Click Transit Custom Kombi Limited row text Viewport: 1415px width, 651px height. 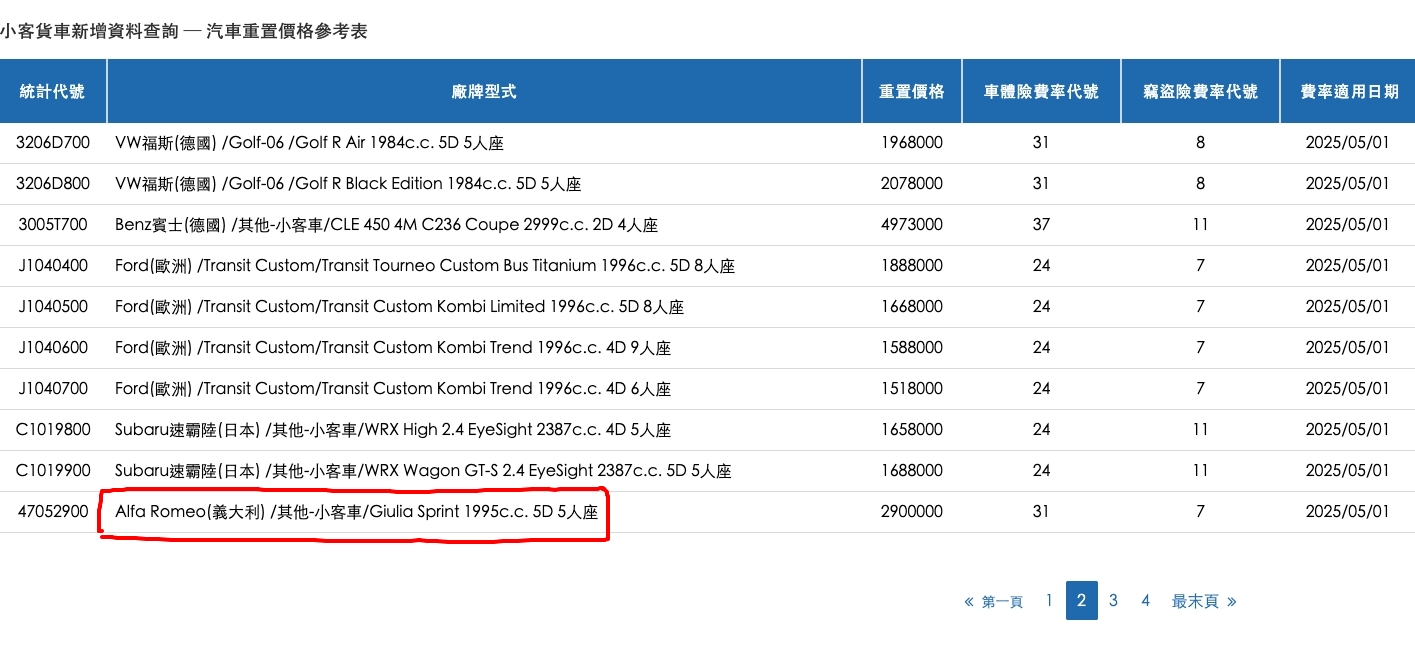tap(399, 307)
